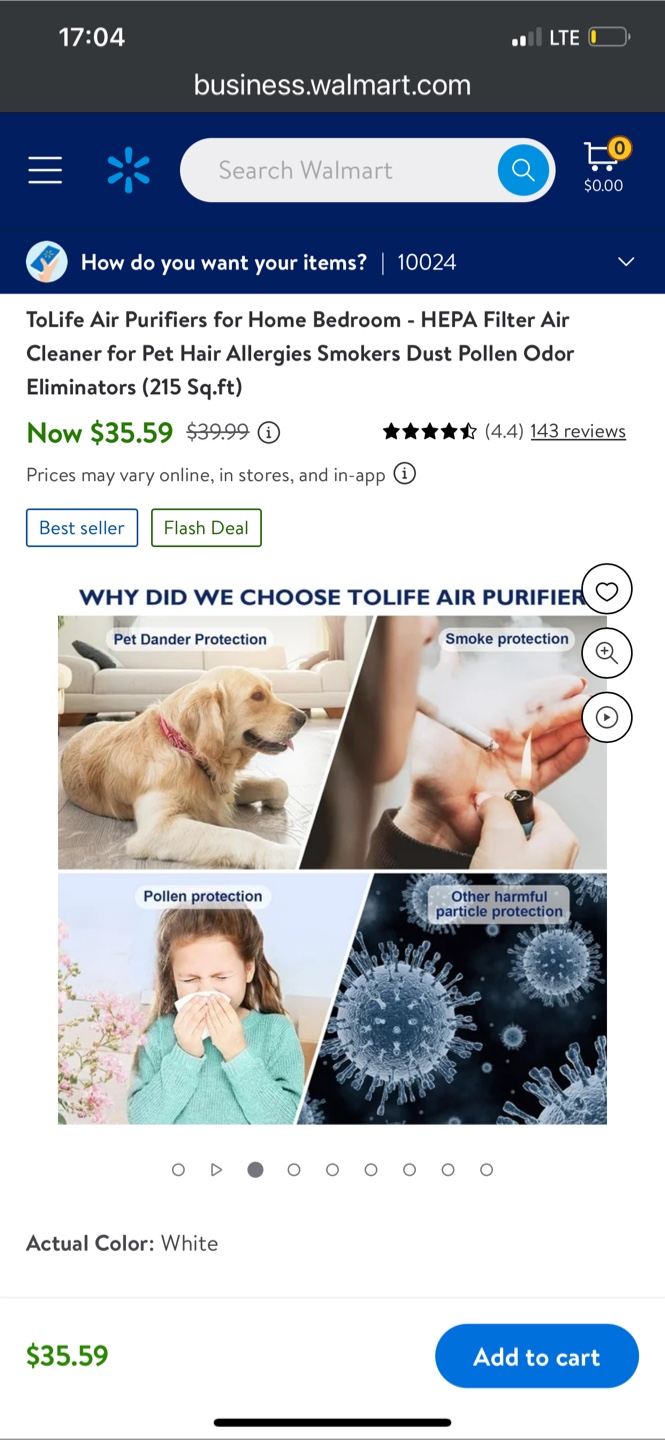Add to cart

coord(537,1356)
